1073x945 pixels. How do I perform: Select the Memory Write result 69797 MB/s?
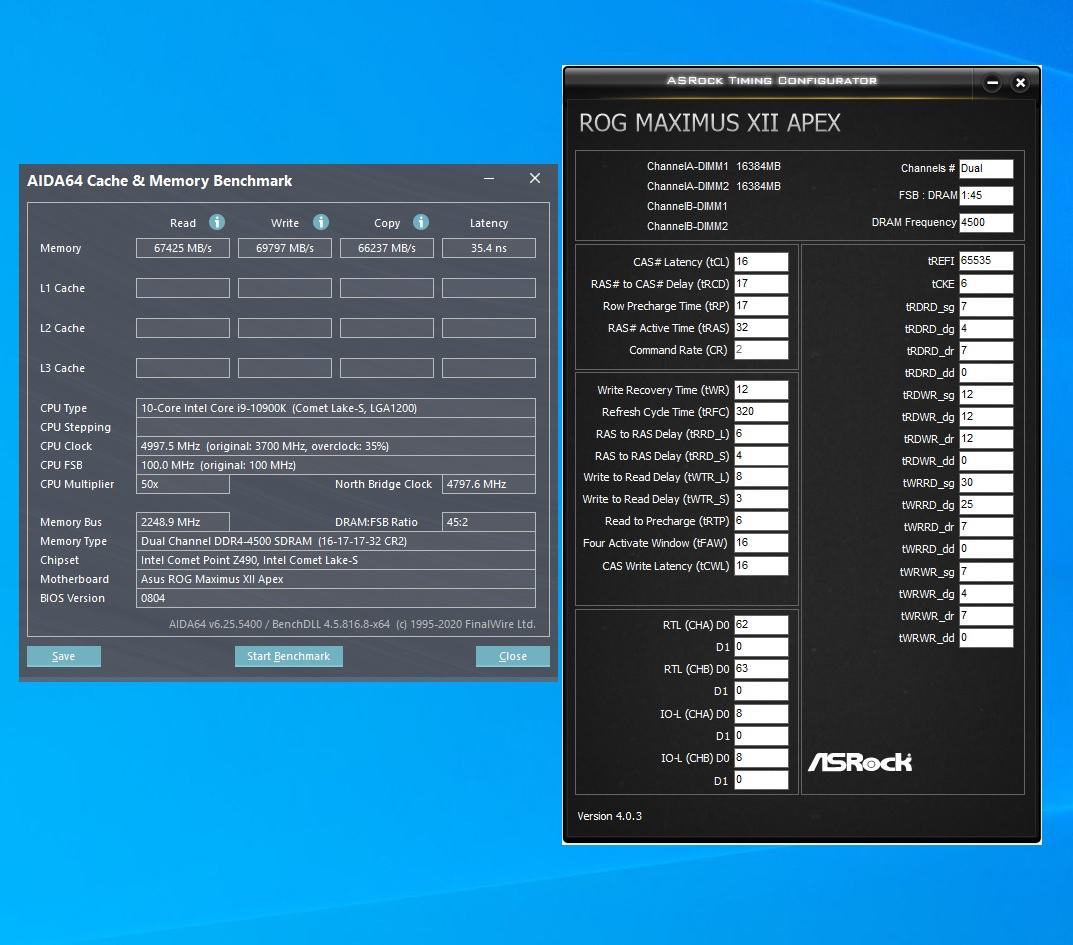(x=285, y=248)
